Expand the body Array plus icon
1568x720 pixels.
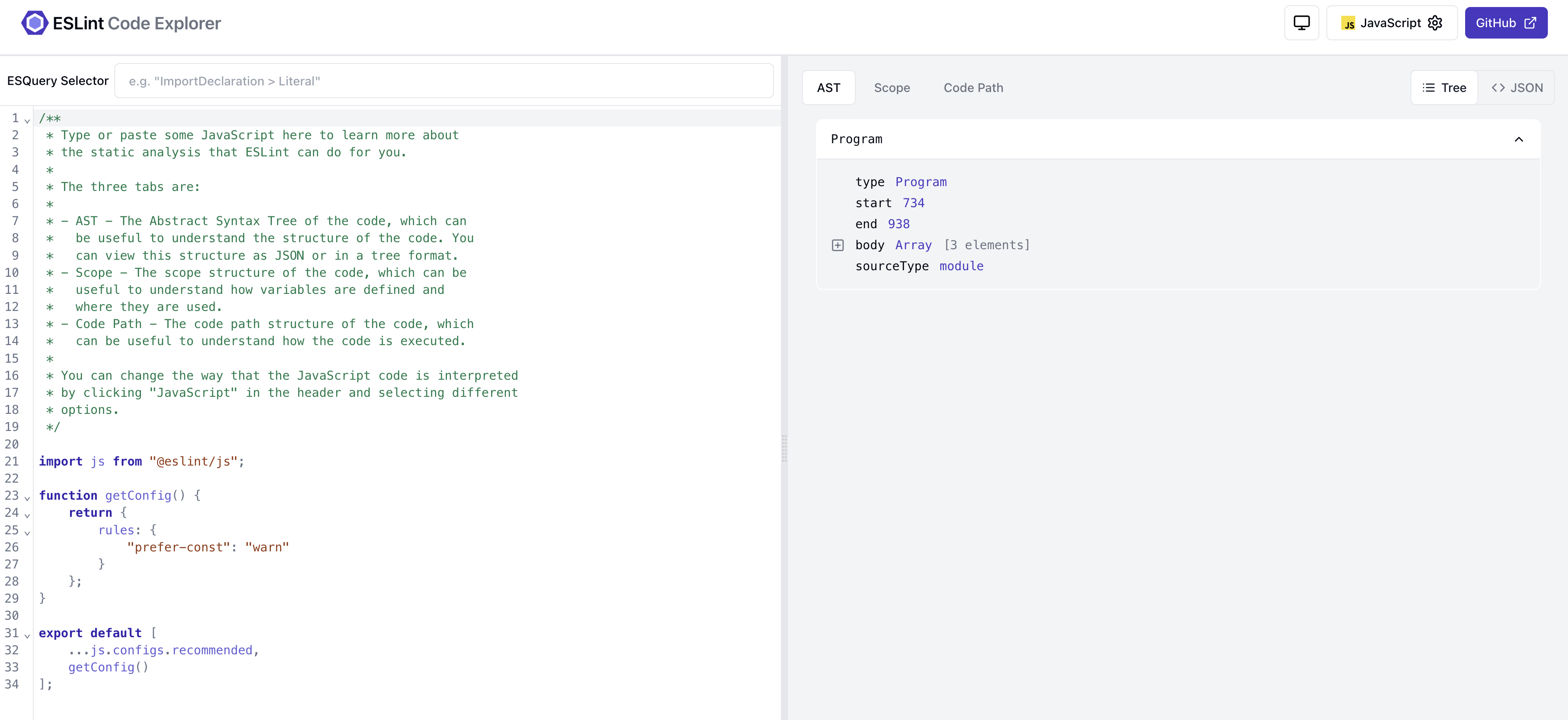837,245
